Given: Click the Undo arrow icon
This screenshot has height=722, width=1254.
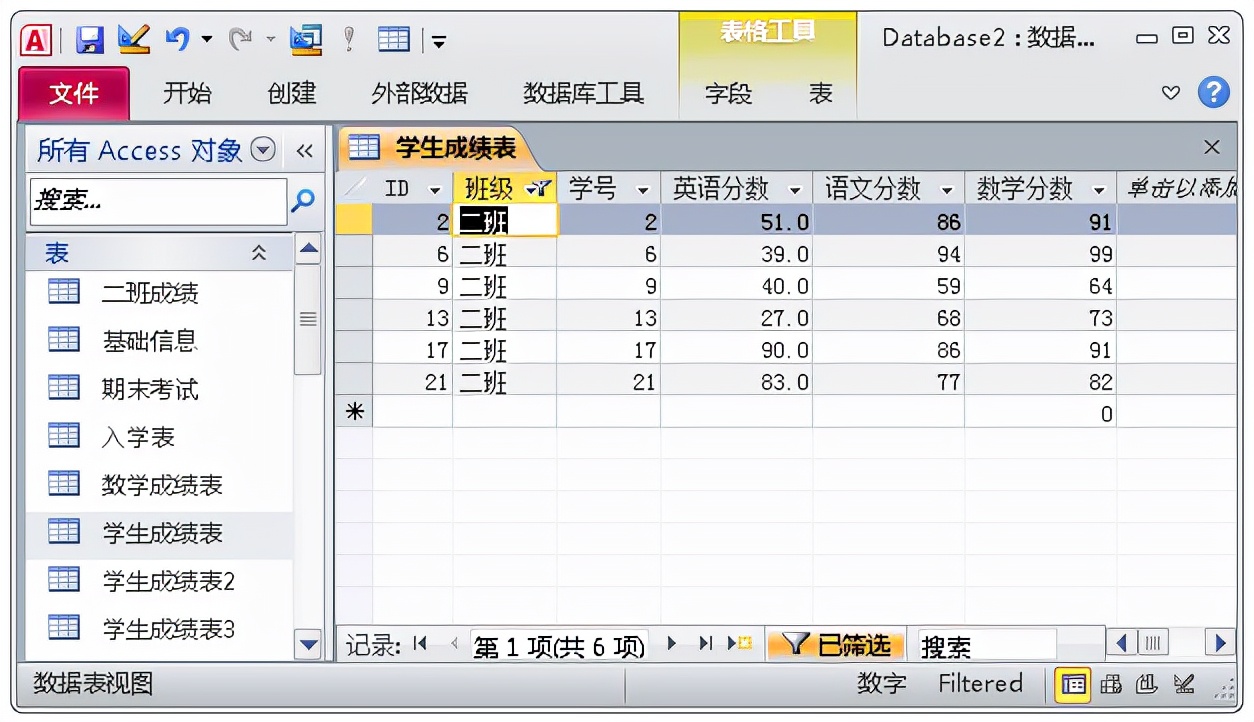Looking at the screenshot, I should click(177, 39).
